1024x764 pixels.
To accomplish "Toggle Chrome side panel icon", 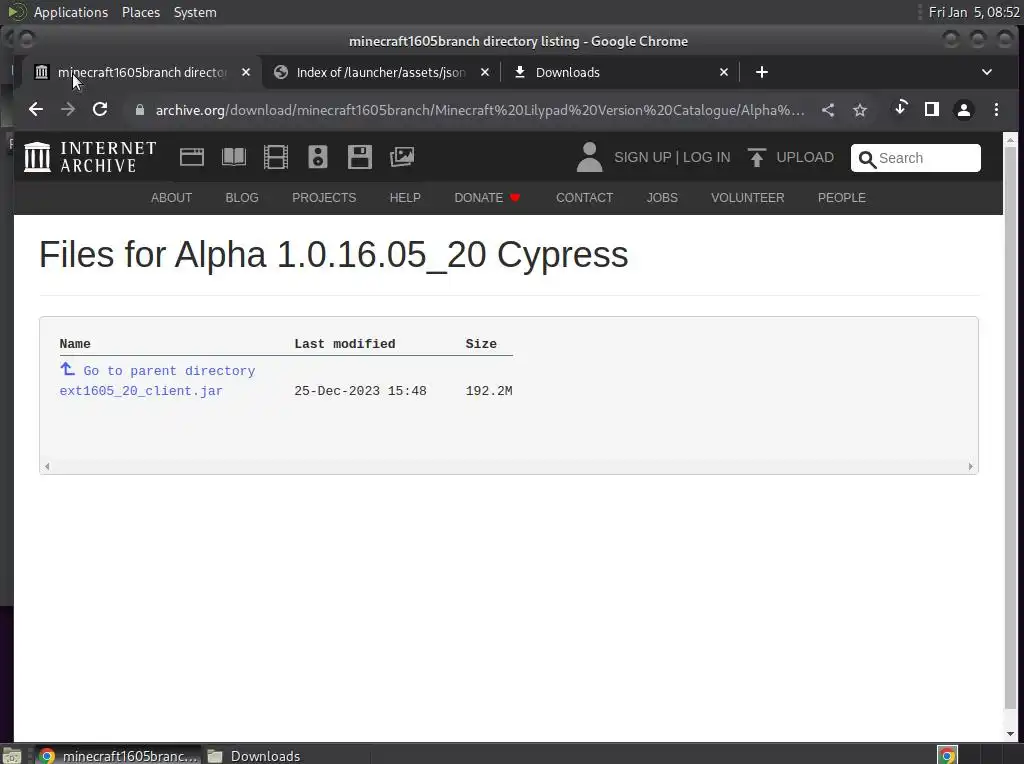I will pyautogui.click(x=932, y=109).
